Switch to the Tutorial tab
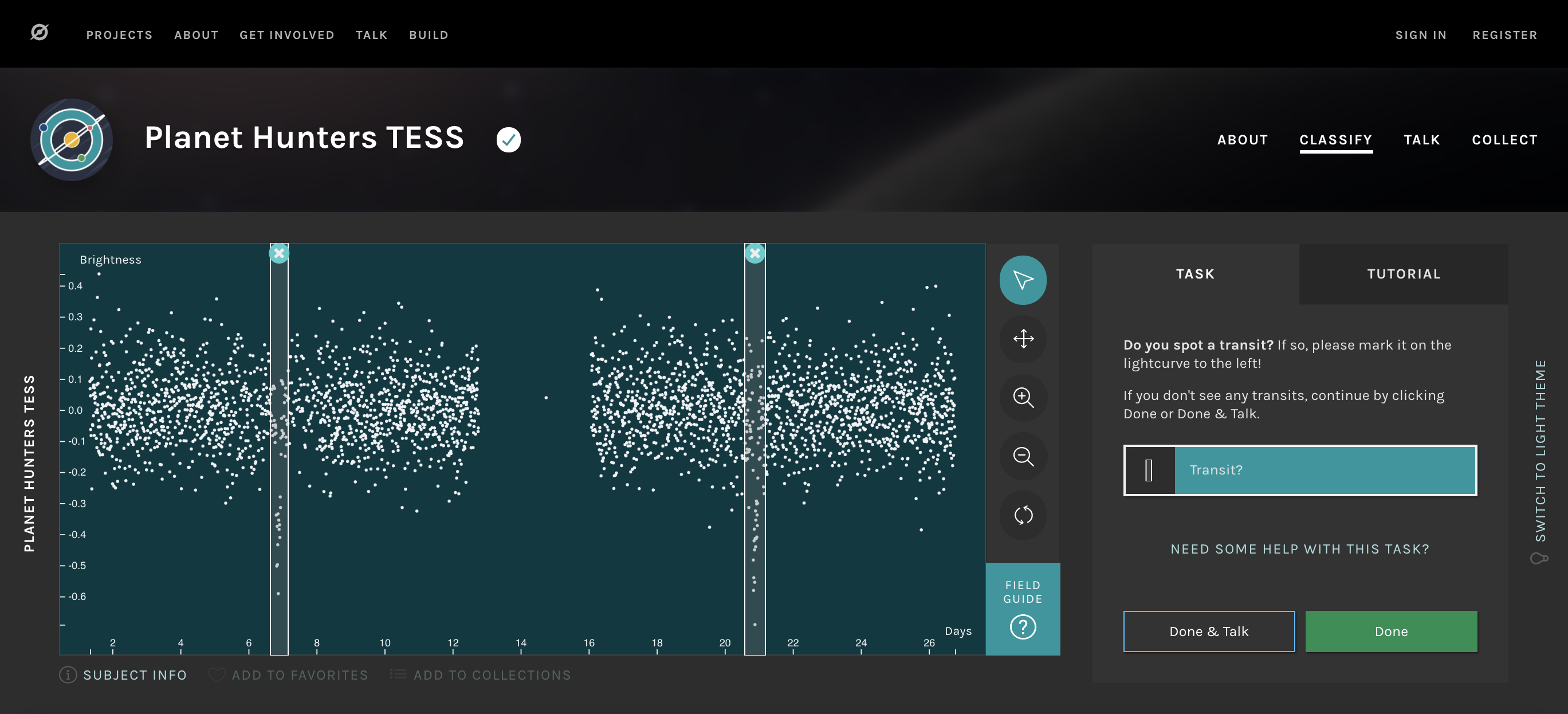Viewport: 1568px width, 714px height. (x=1403, y=274)
